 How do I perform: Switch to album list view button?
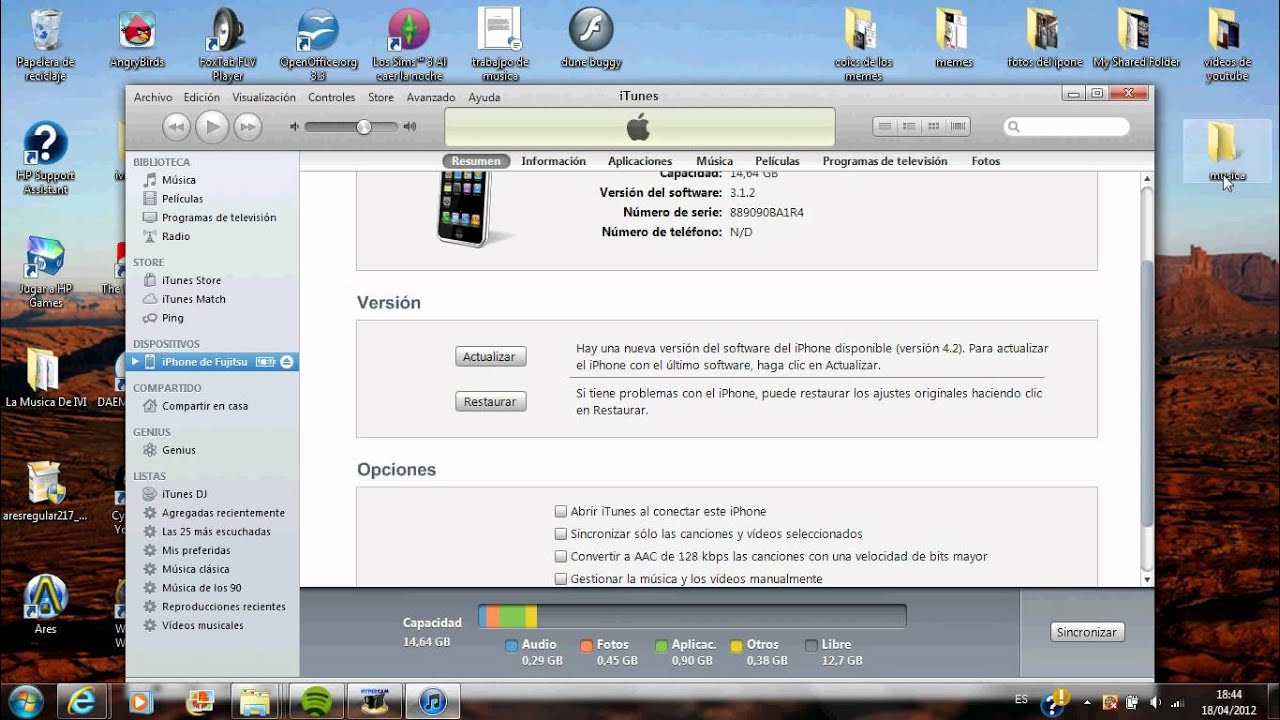[x=909, y=127]
